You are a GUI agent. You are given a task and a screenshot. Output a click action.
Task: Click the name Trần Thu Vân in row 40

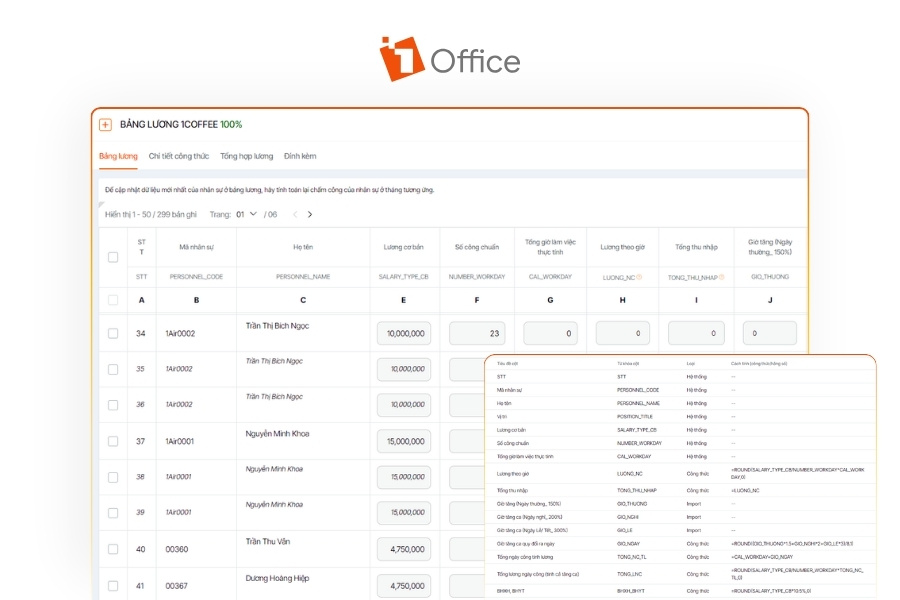pos(267,541)
